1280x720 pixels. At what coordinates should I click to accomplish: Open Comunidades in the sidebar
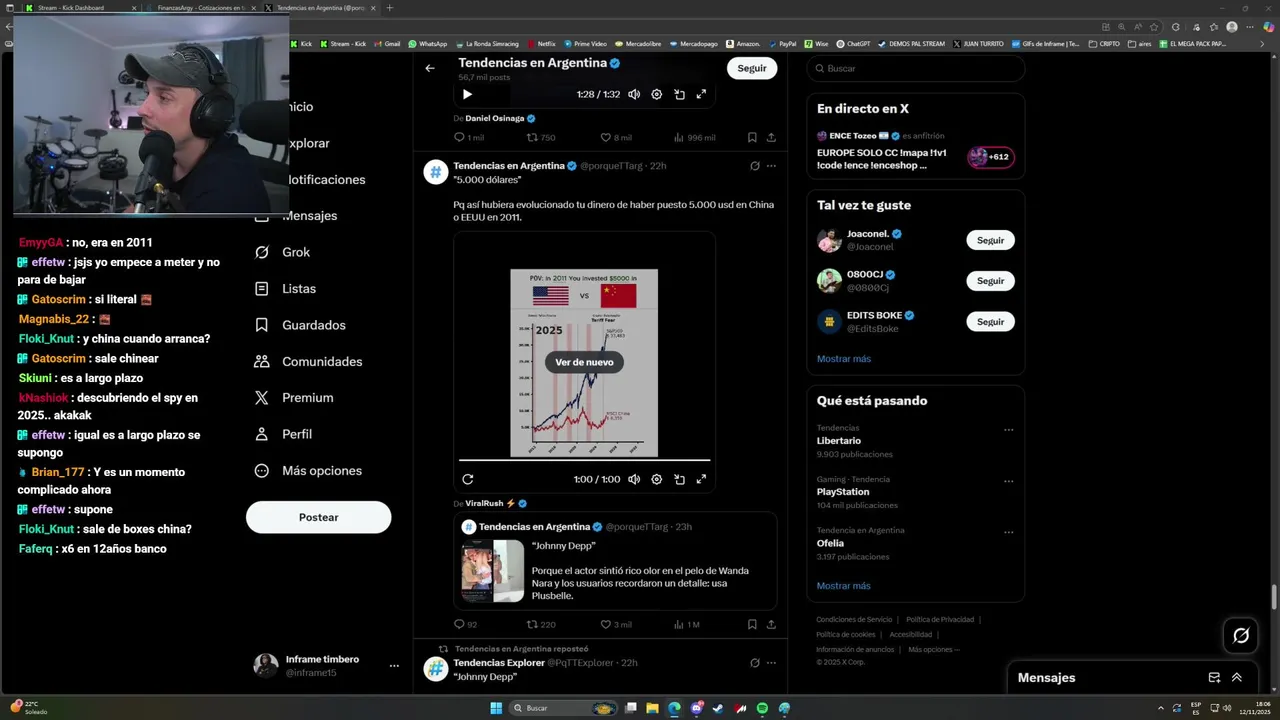308,361
